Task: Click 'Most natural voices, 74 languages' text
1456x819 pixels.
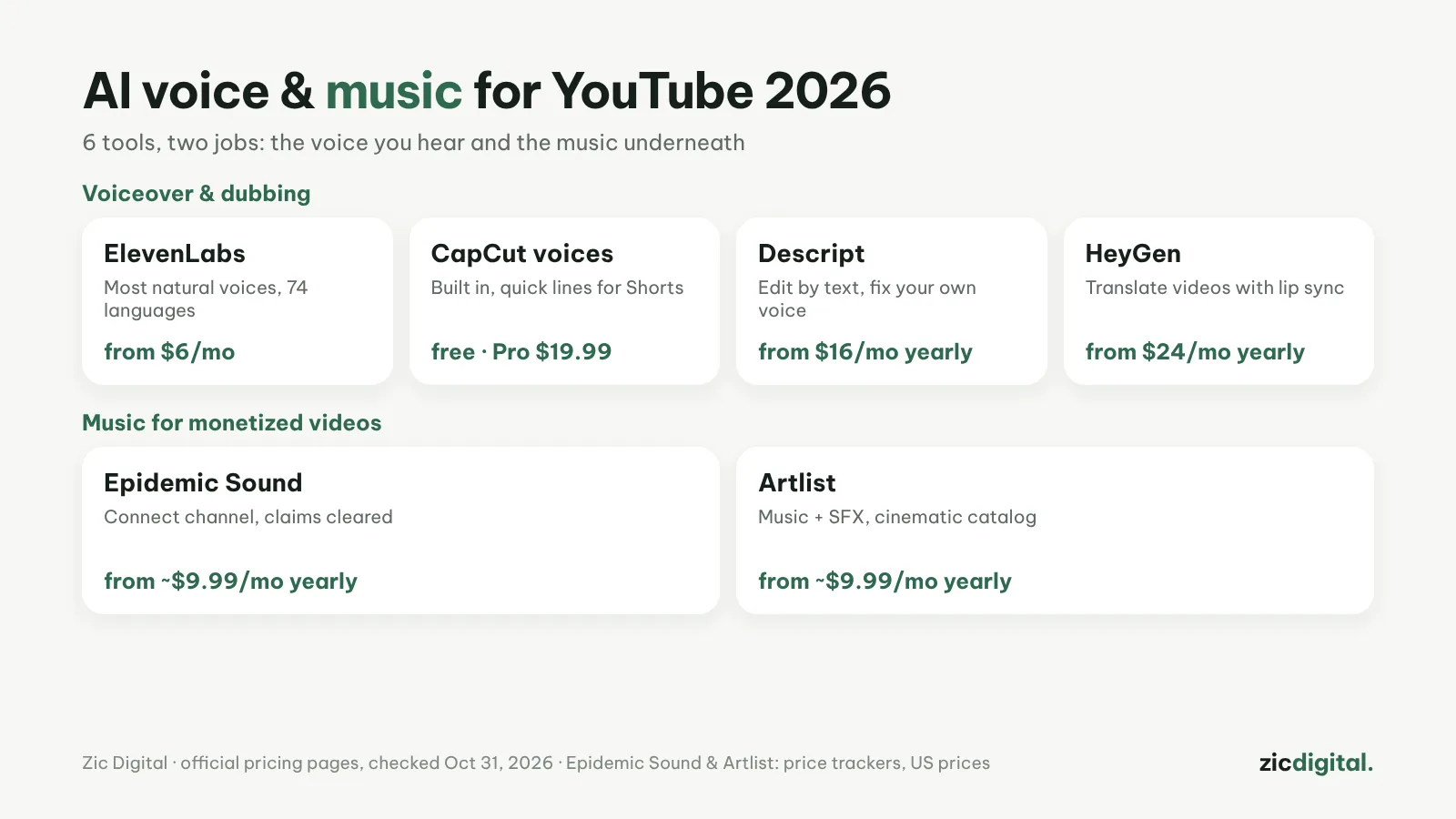Action: click(206, 298)
